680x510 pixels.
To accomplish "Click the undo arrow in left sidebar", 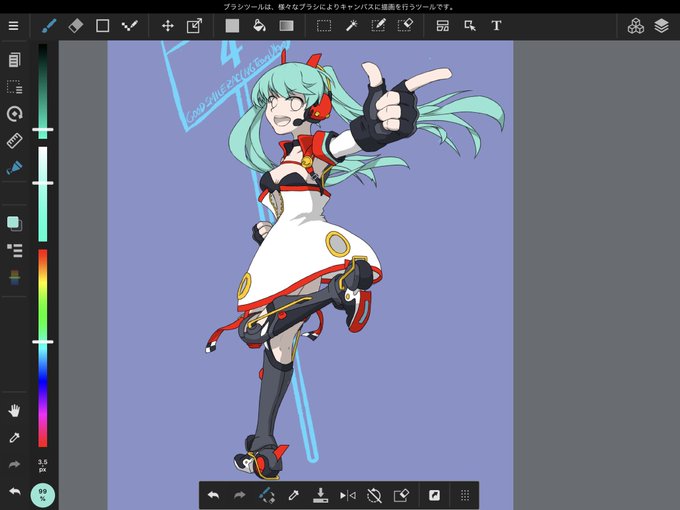I will 14,491.
